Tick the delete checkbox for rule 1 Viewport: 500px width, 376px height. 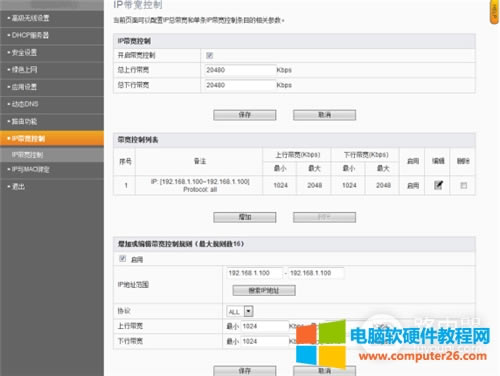463,185
